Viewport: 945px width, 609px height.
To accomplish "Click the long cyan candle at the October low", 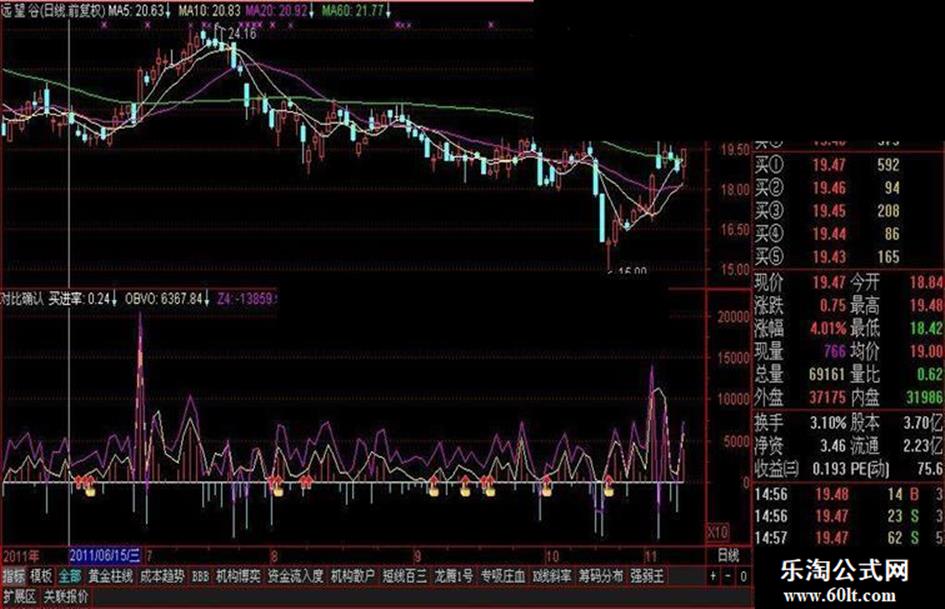I will click(601, 217).
